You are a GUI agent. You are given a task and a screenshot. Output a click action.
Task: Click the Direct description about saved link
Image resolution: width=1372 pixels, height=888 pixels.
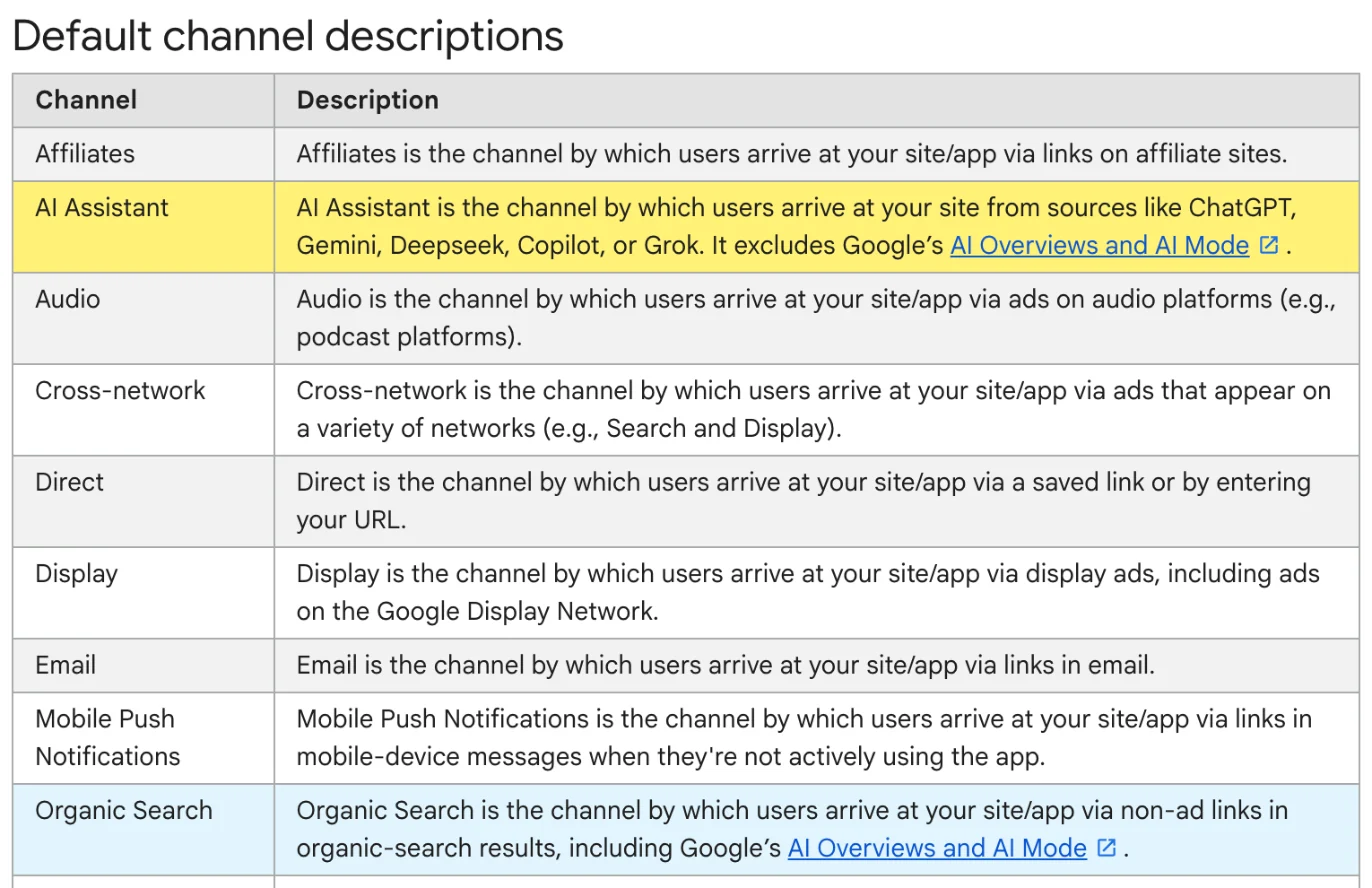click(803, 501)
